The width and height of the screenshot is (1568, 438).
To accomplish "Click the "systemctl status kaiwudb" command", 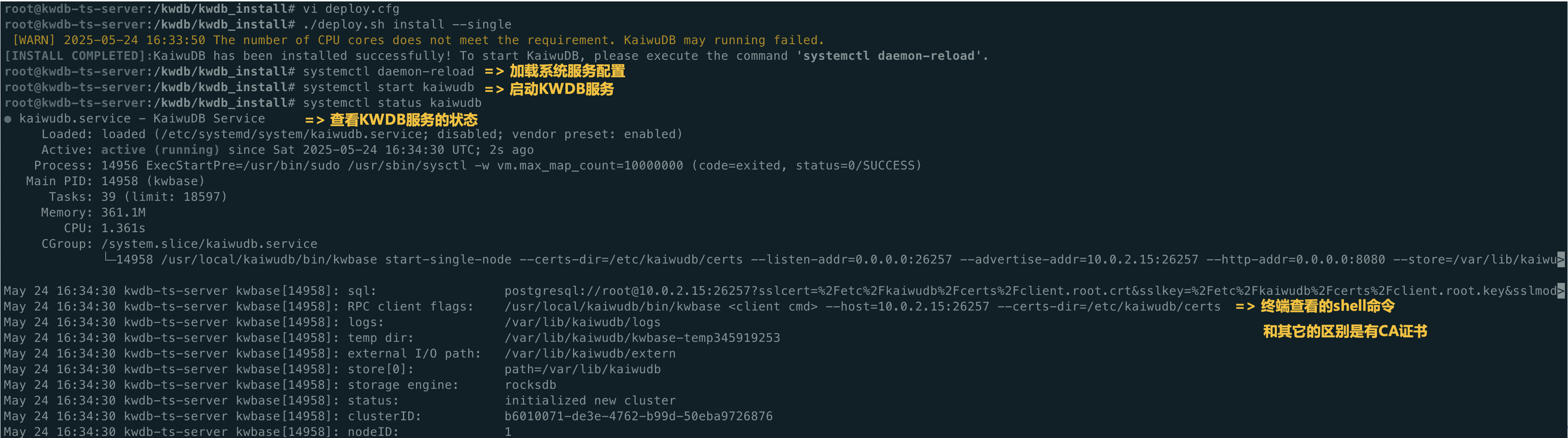I will 392,104.
